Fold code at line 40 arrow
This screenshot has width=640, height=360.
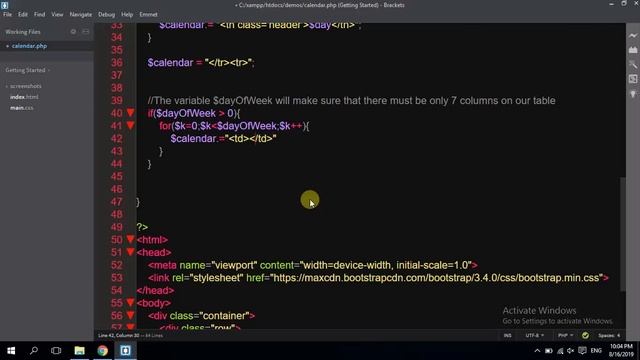click(x=130, y=113)
